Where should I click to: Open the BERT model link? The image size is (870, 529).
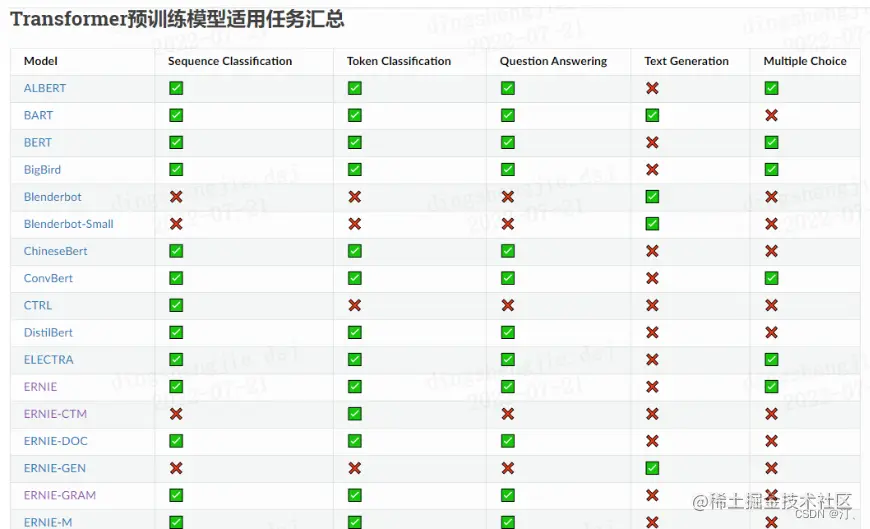point(38,143)
